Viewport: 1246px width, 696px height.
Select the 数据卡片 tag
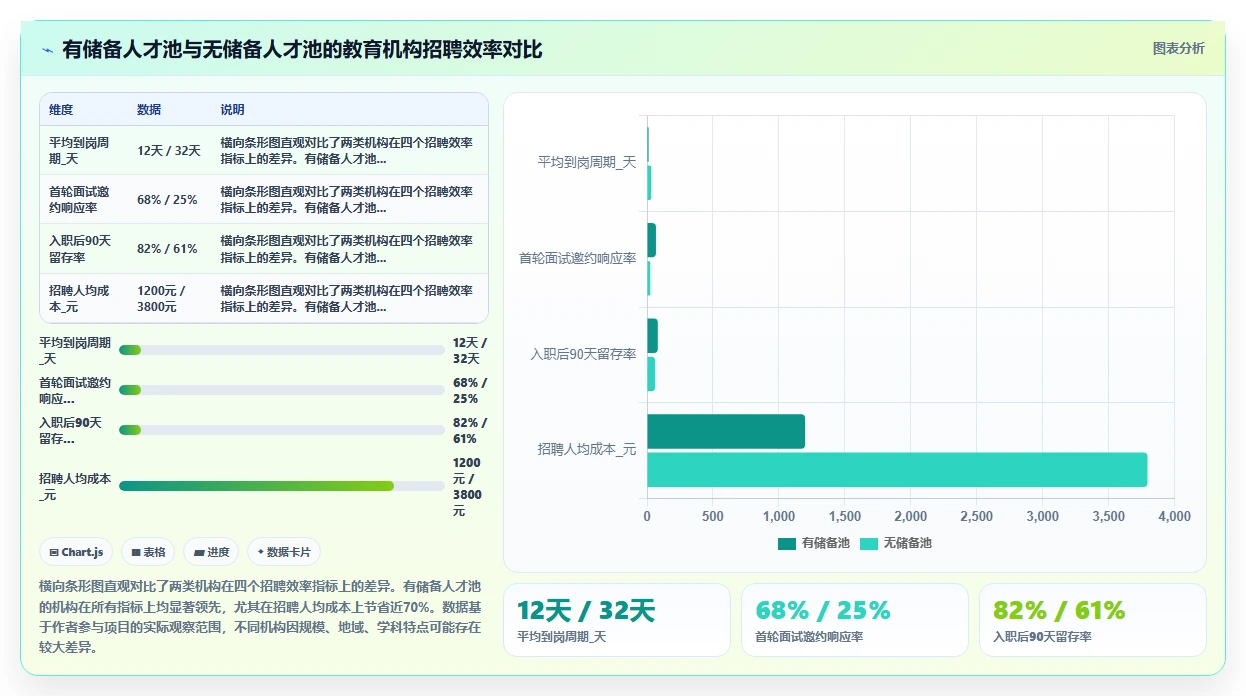click(284, 552)
